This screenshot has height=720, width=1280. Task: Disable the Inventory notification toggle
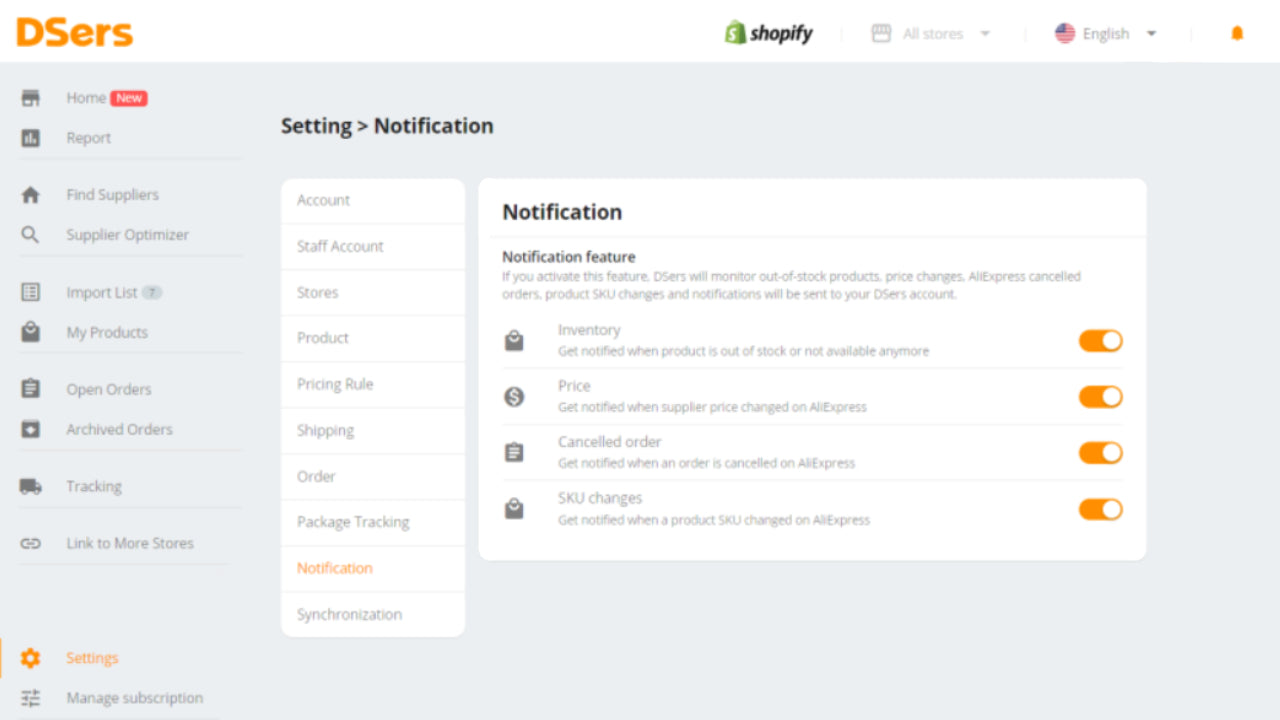tap(1100, 341)
